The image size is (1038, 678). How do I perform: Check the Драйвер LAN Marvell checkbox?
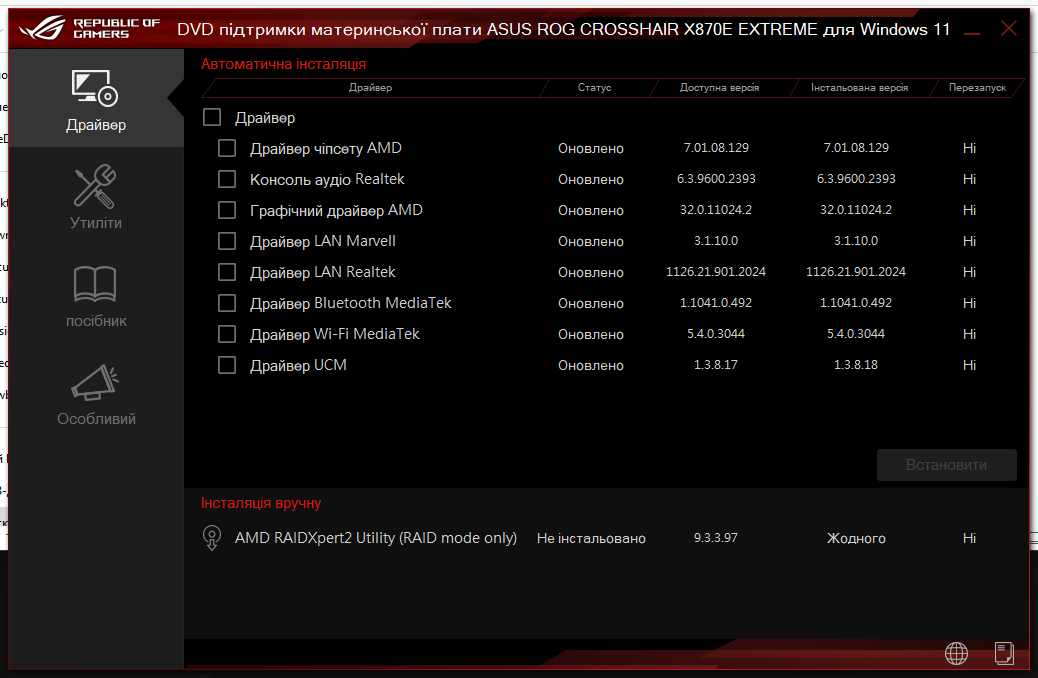click(227, 241)
